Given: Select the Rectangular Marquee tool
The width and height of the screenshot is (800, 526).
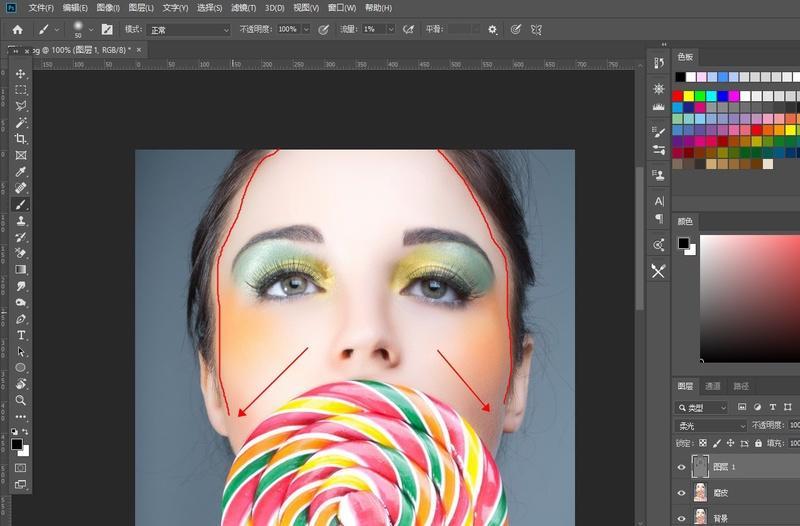Looking at the screenshot, I should pos(20,90).
